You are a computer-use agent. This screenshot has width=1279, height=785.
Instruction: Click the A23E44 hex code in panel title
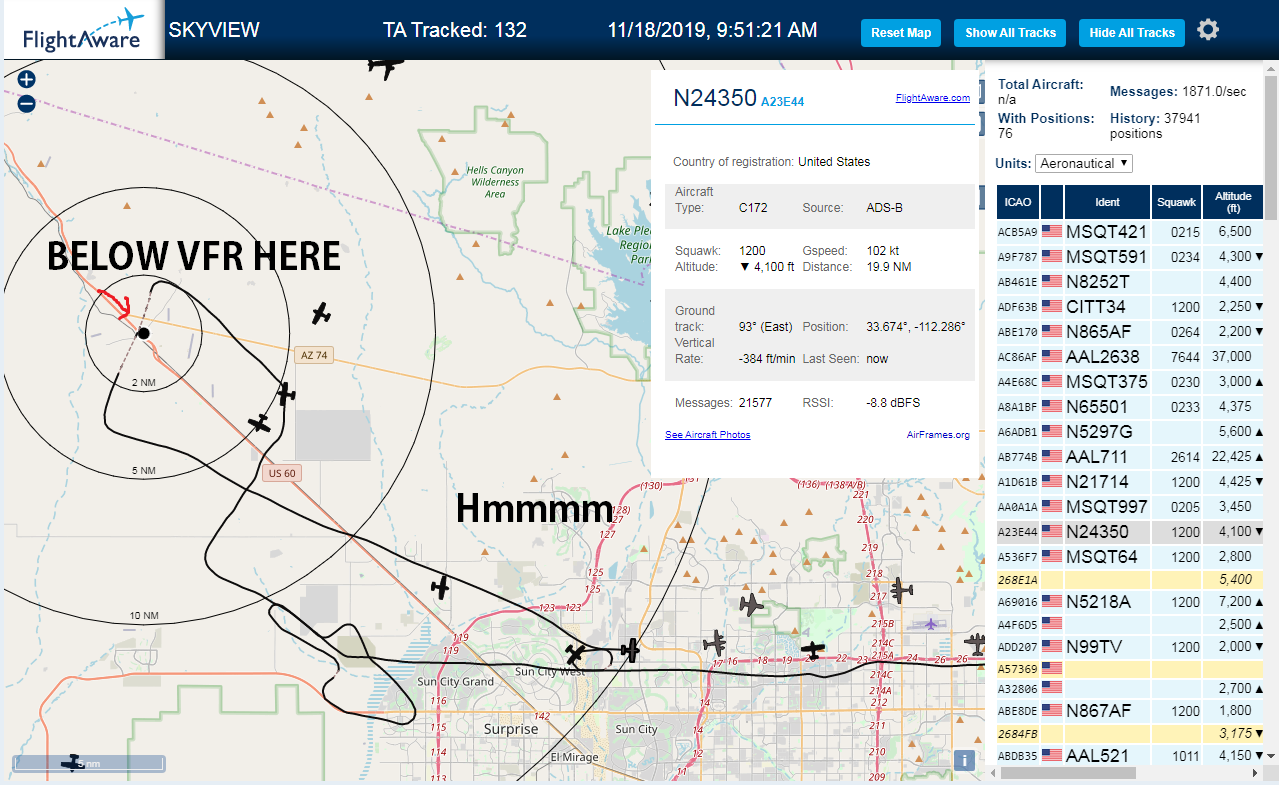[x=783, y=101]
